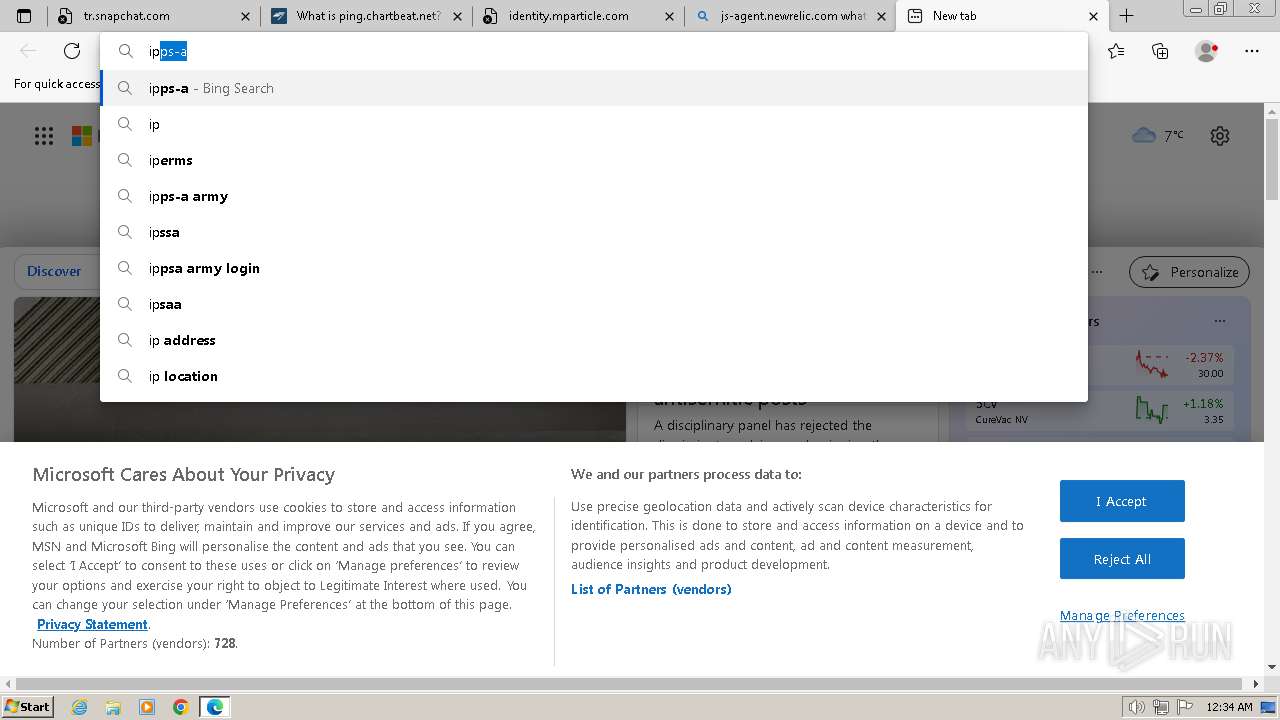Image resolution: width=1280 pixels, height=720 pixels.
Task: Click the vertical scrollbar up arrow
Action: (1272, 111)
